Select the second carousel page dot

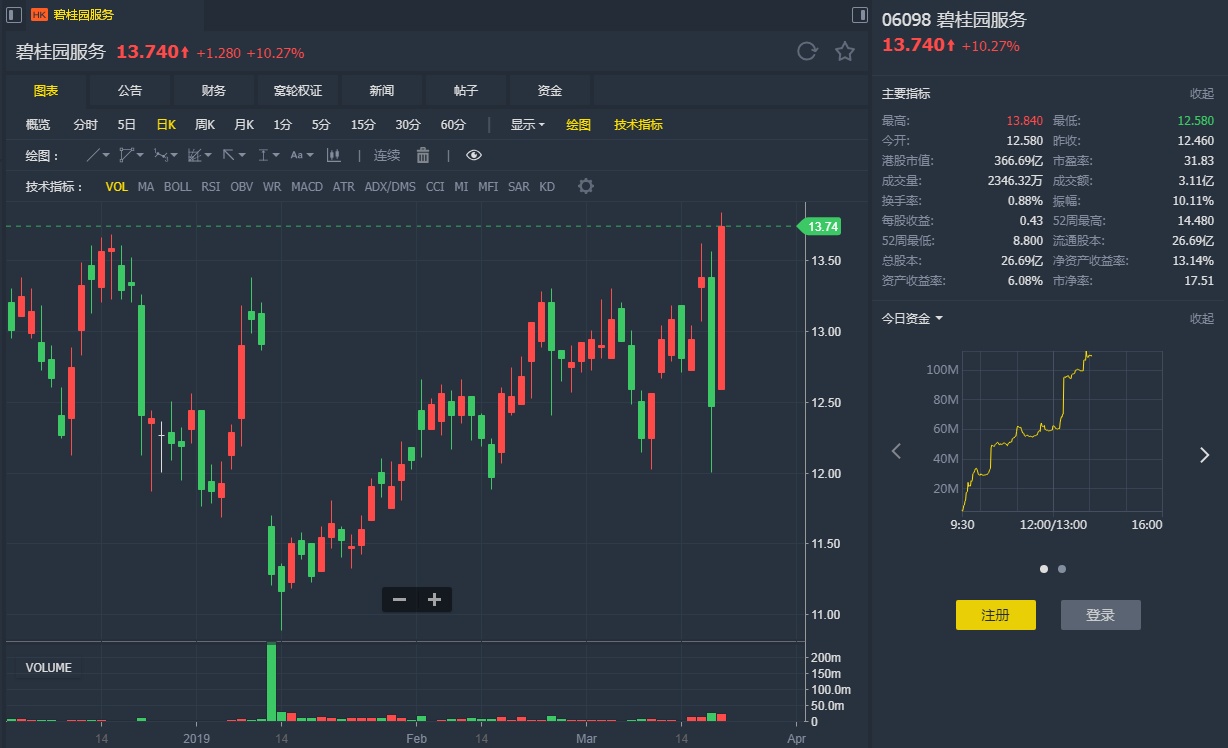(1062, 569)
